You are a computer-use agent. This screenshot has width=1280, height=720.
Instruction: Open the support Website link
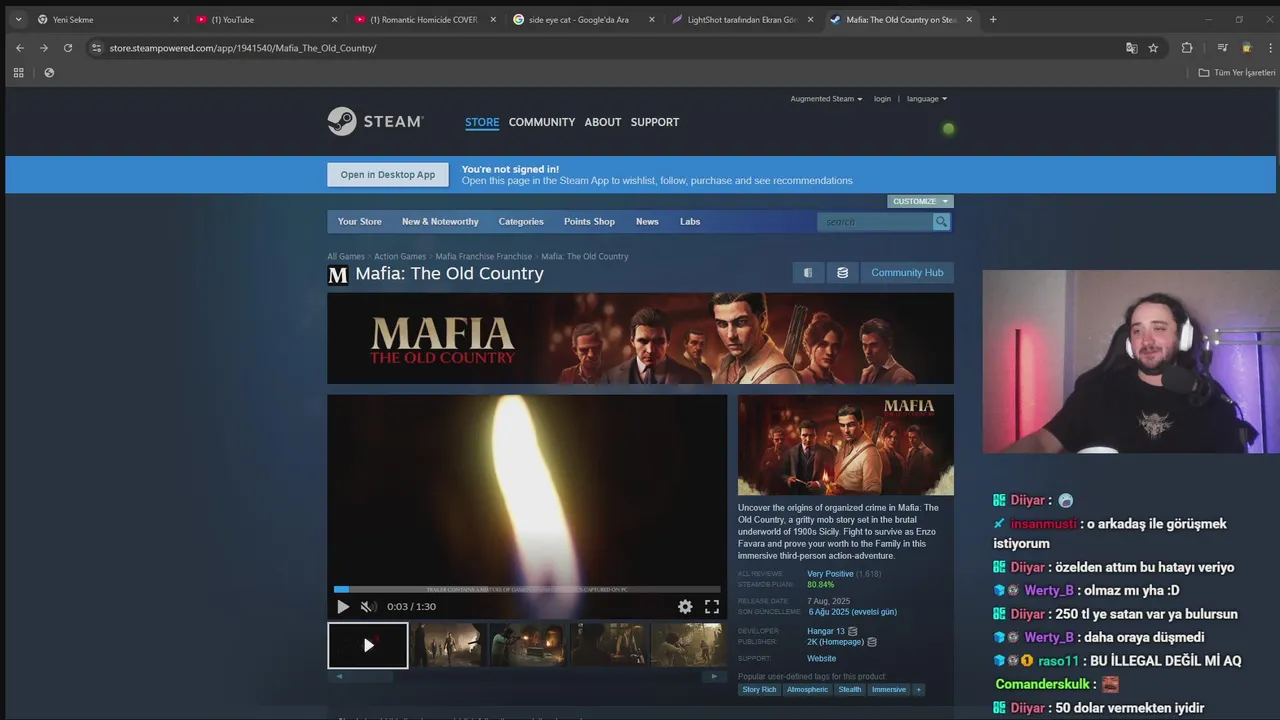[x=821, y=659]
